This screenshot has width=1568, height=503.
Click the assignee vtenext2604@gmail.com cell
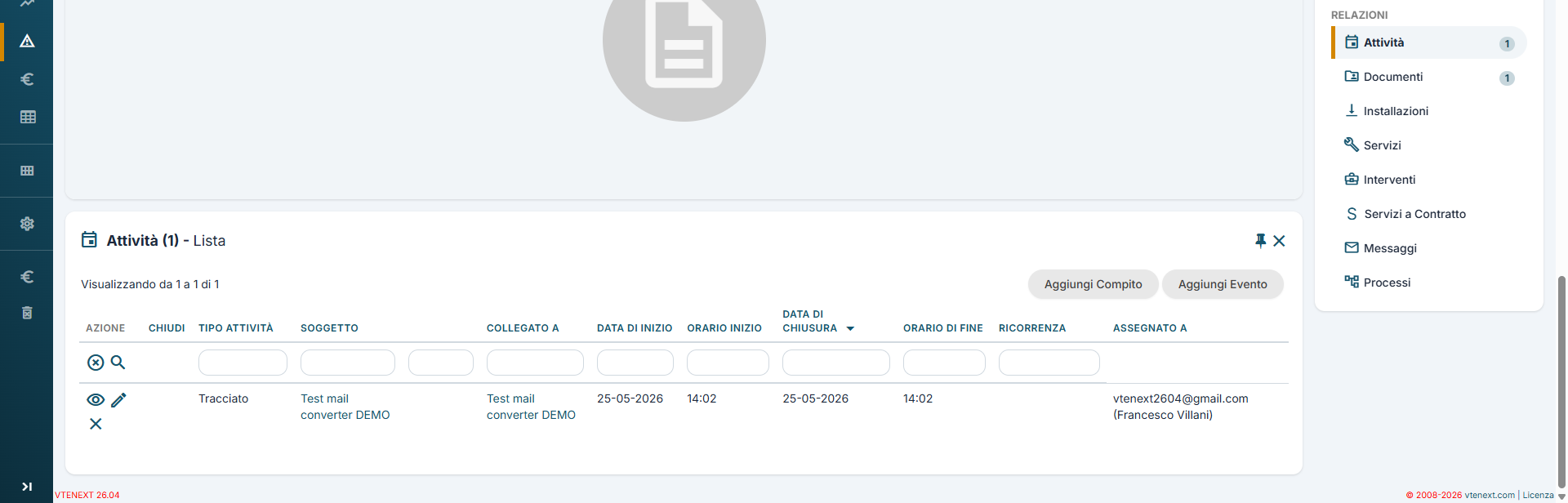pyautogui.click(x=1181, y=407)
